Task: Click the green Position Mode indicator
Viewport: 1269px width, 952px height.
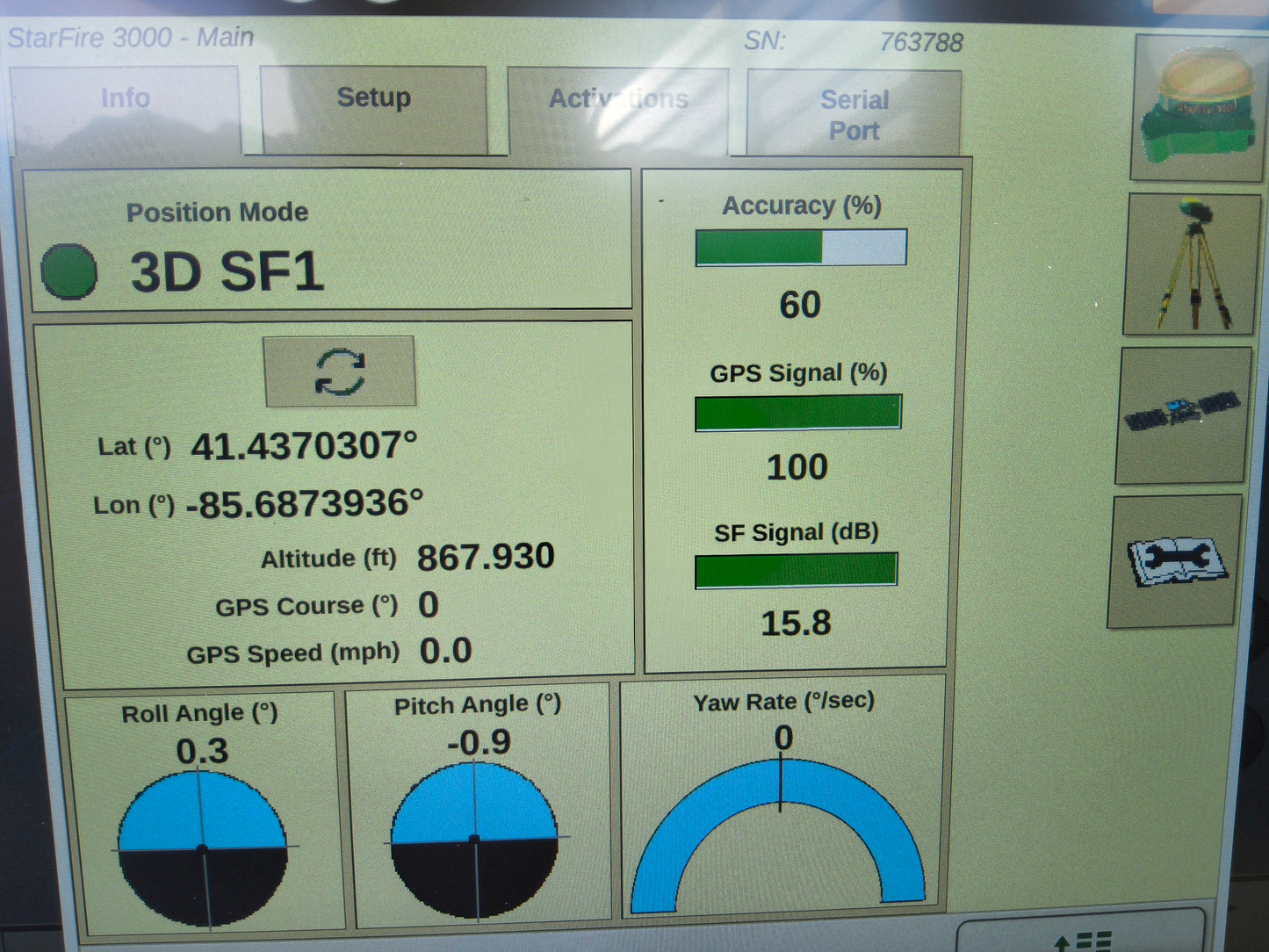Action: (69, 271)
